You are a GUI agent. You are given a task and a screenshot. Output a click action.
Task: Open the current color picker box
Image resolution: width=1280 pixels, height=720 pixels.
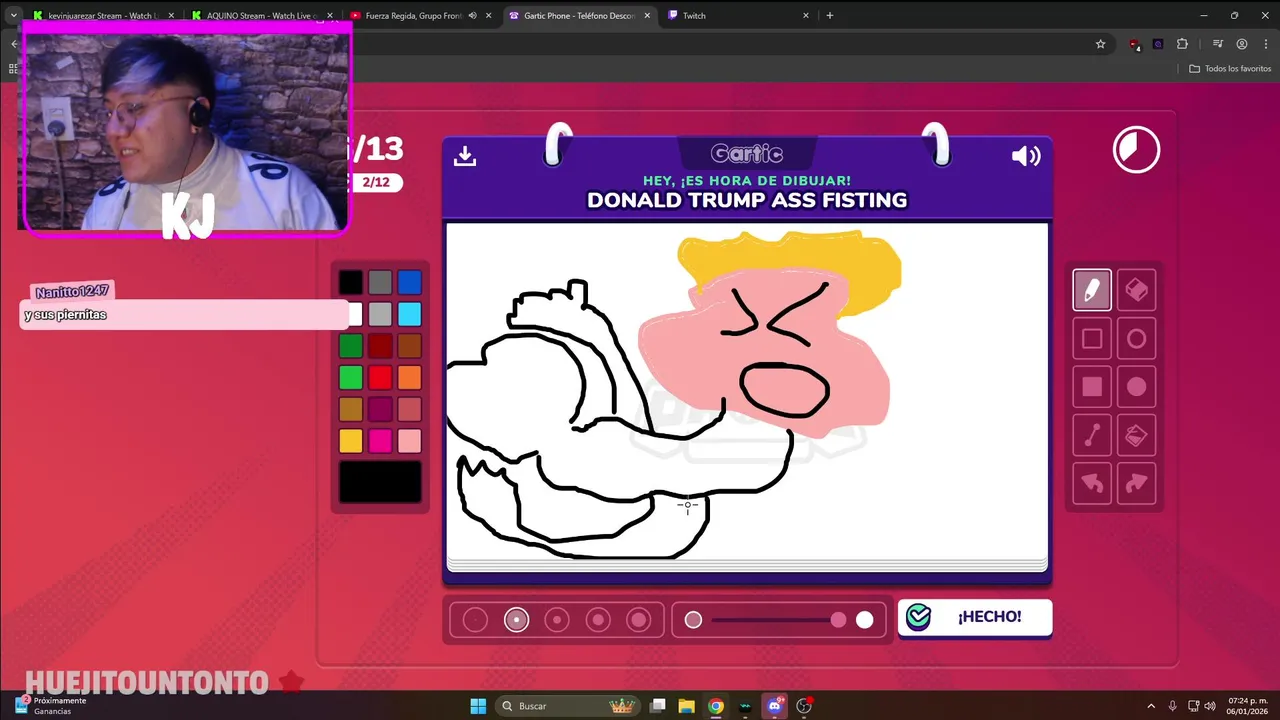[x=380, y=482]
